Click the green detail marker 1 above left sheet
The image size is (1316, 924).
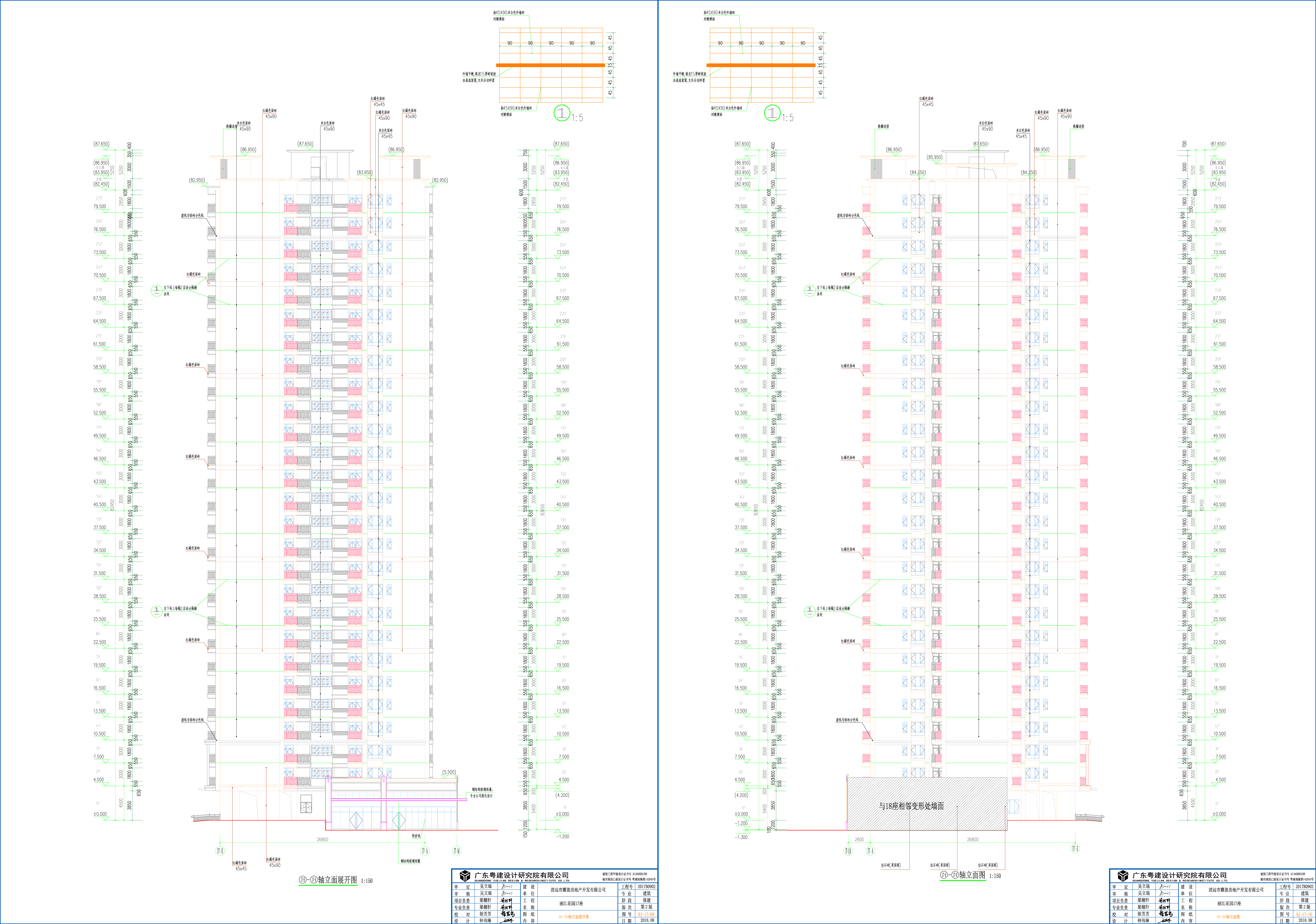coord(562,114)
